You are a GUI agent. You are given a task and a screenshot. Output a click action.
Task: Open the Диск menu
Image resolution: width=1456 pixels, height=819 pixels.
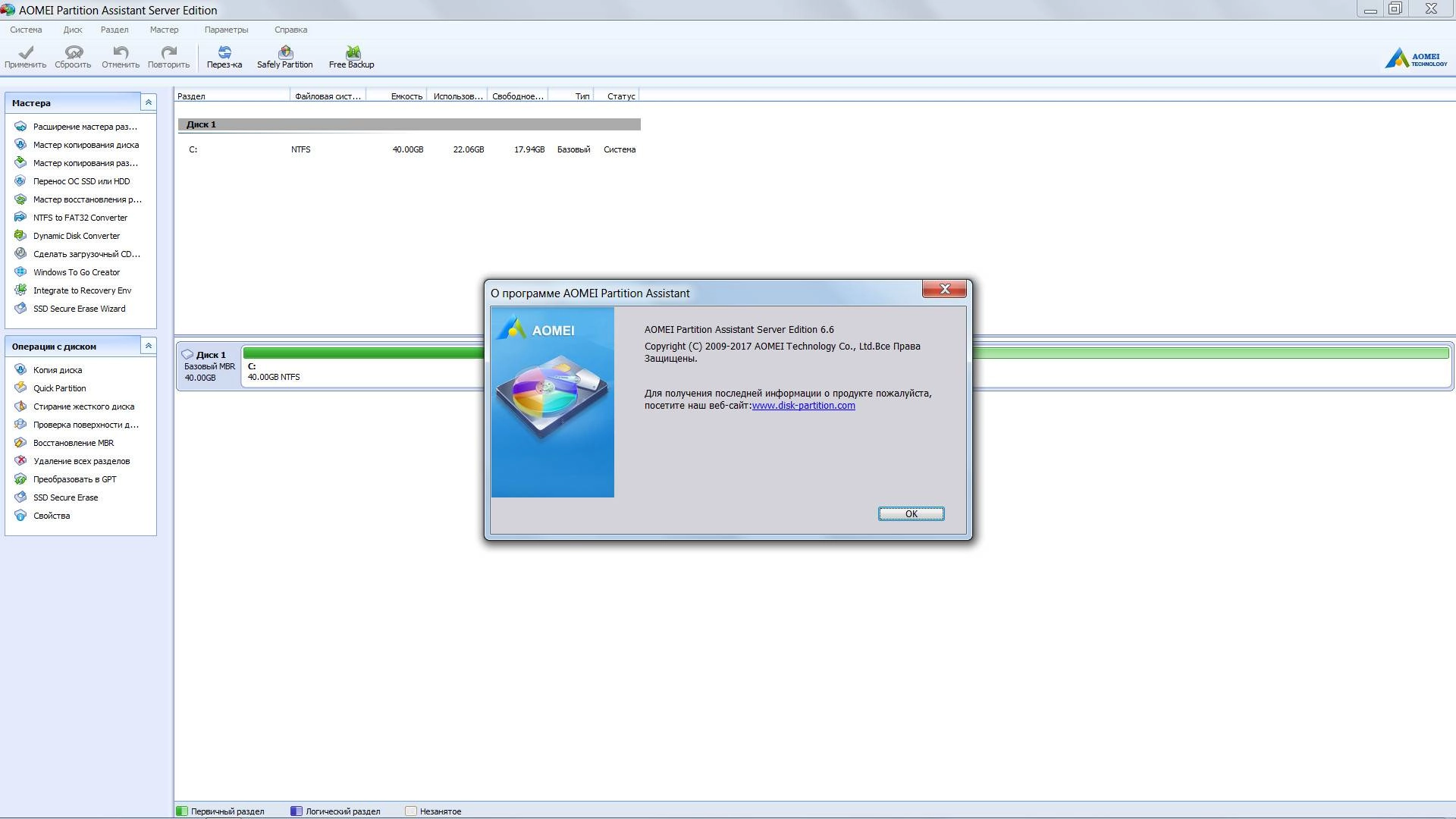click(73, 30)
